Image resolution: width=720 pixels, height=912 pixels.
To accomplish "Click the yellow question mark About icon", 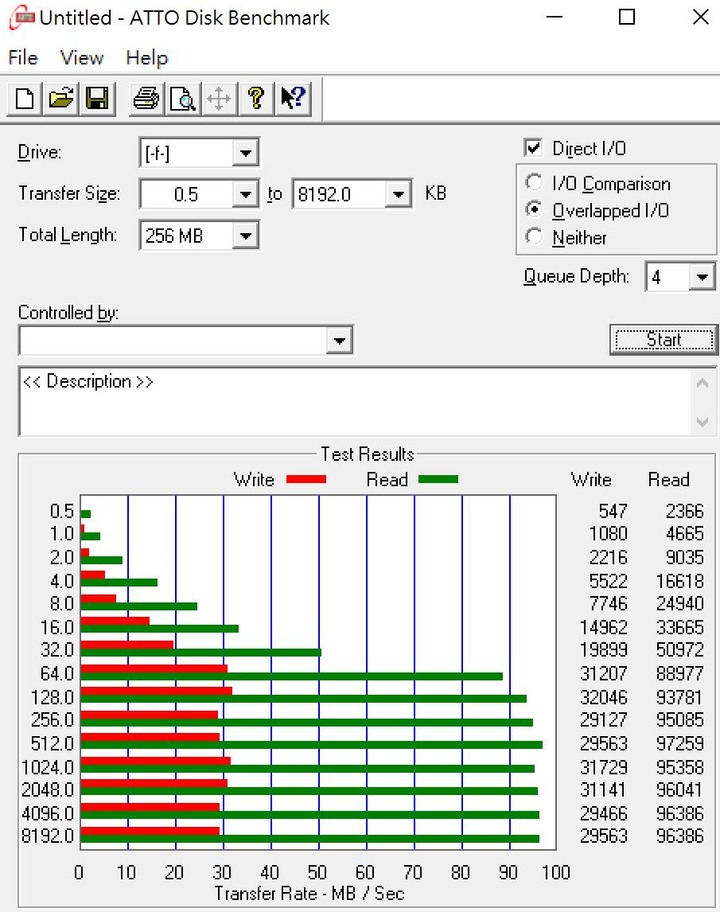I will coord(255,98).
